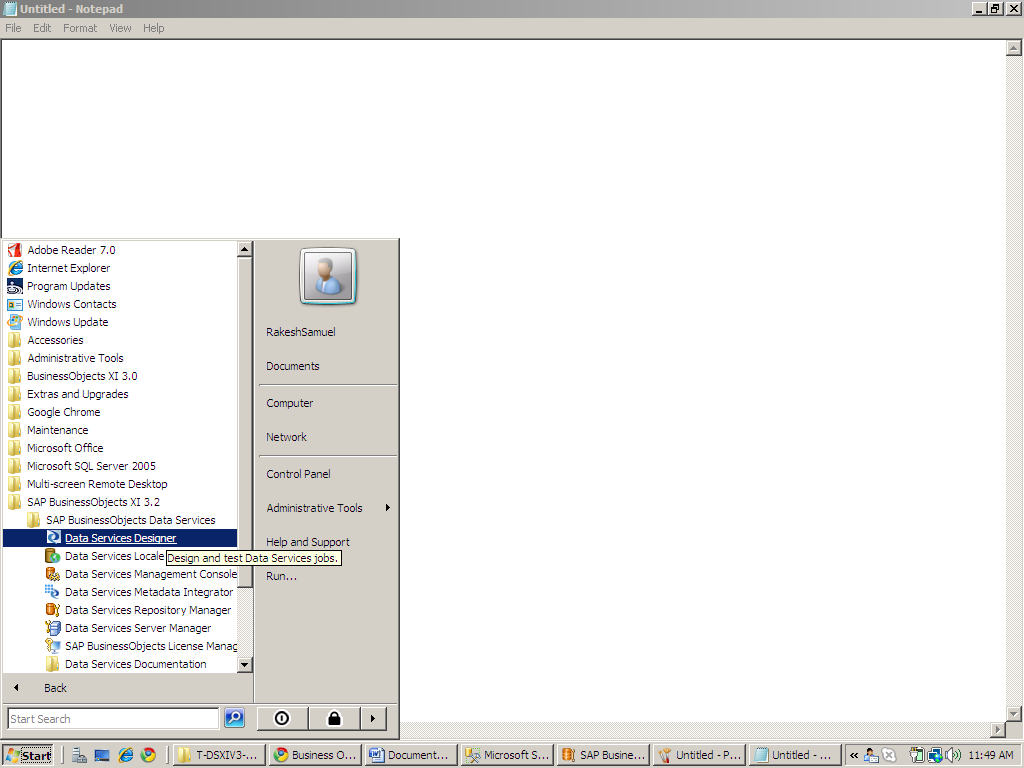This screenshot has width=1024, height=768.
Task: Switch to Document... Word taskbar window
Action: click(411, 755)
